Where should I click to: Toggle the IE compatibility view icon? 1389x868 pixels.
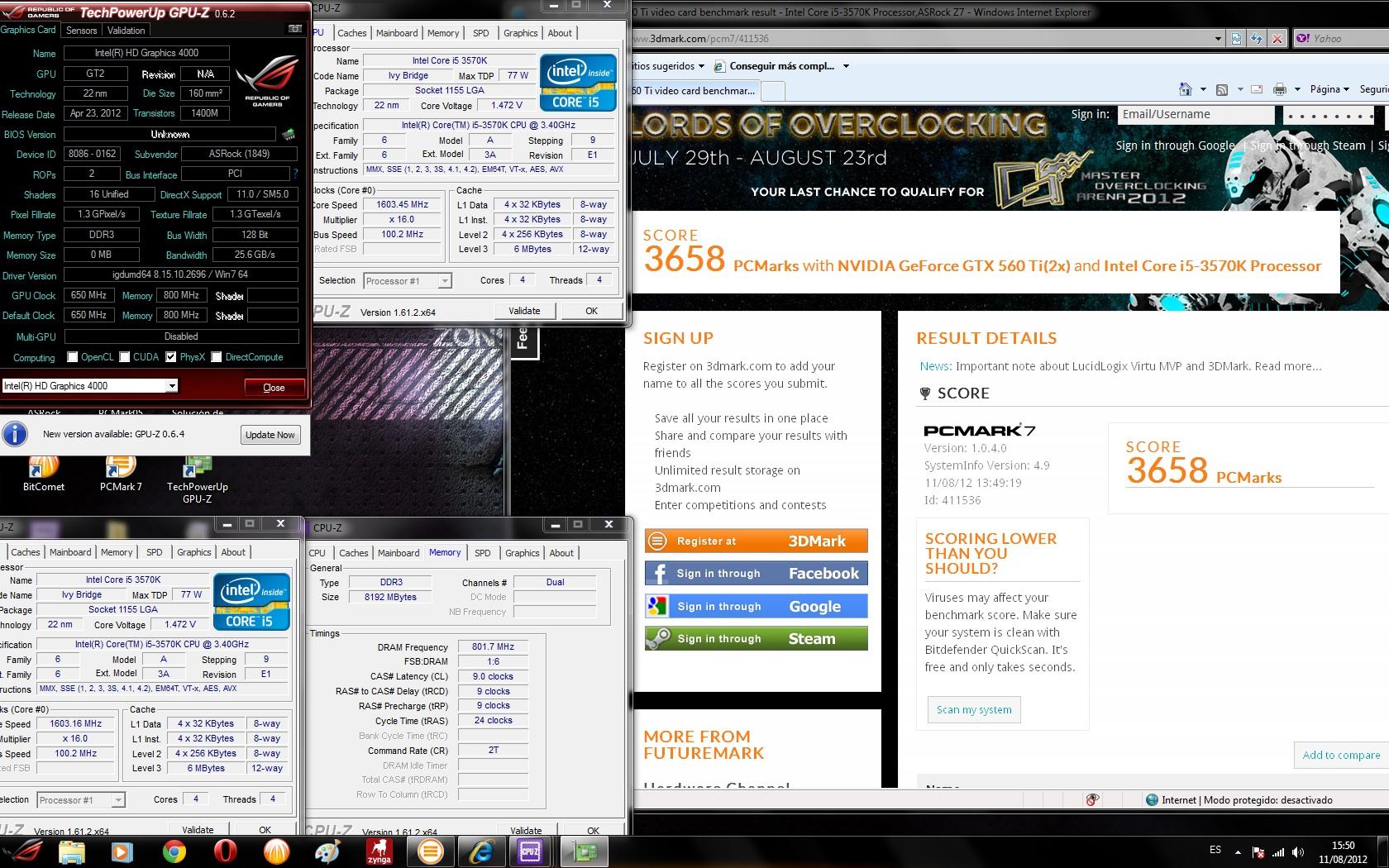pyautogui.click(x=1236, y=38)
